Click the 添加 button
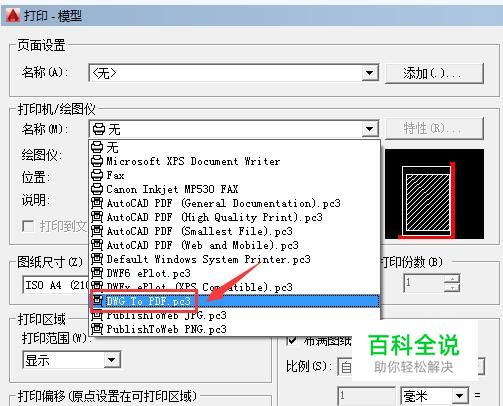Viewport: 503px width, 406px height. pyautogui.click(x=434, y=73)
